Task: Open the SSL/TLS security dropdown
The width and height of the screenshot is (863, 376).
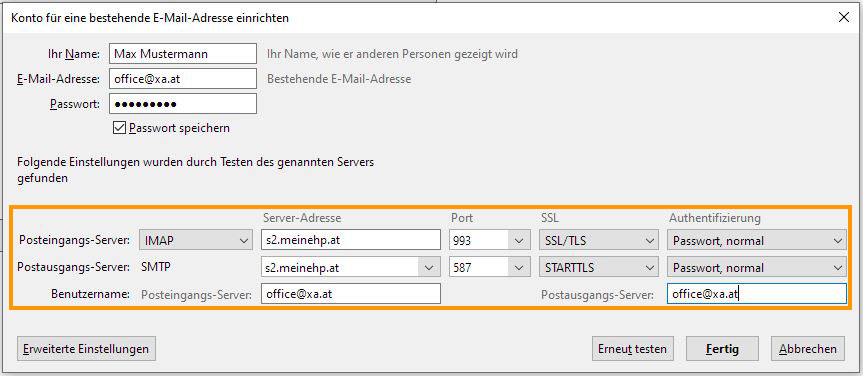Action: [598, 240]
